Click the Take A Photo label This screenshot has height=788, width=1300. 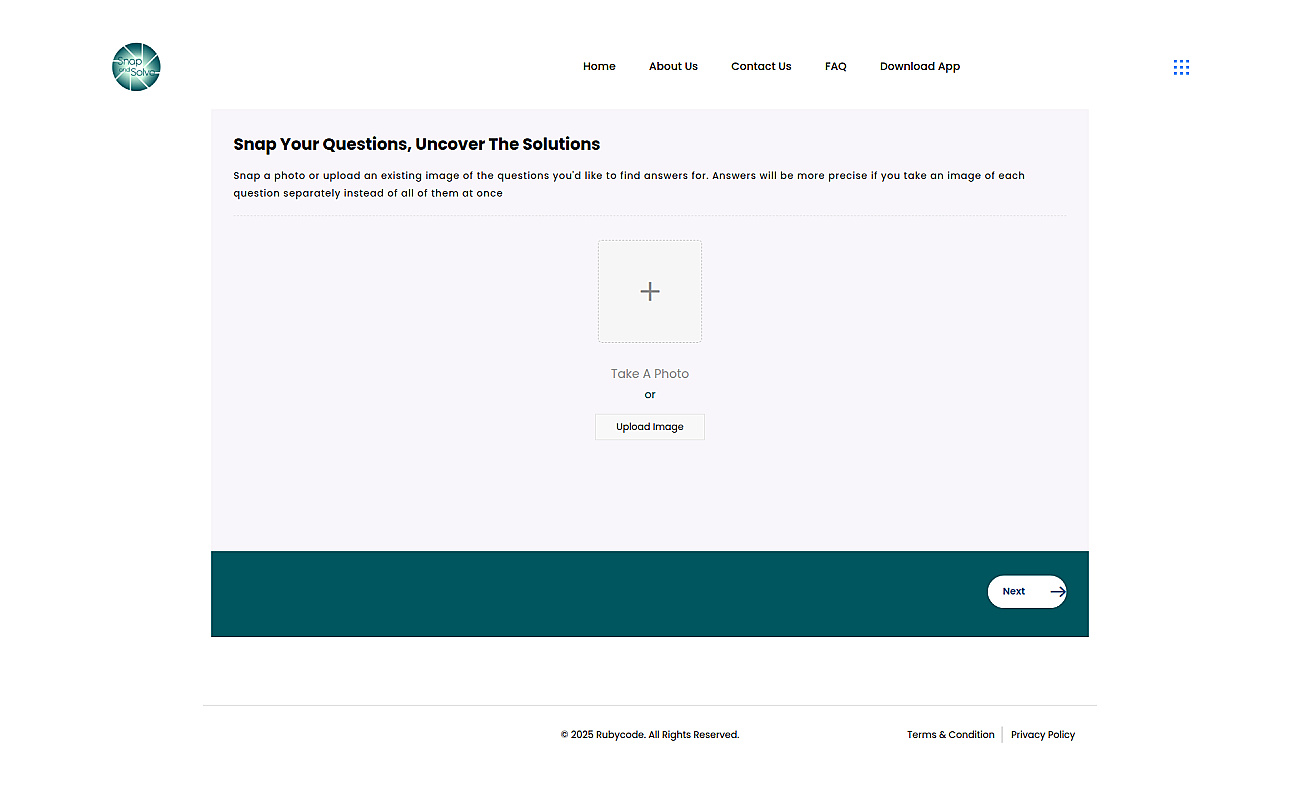coord(650,373)
